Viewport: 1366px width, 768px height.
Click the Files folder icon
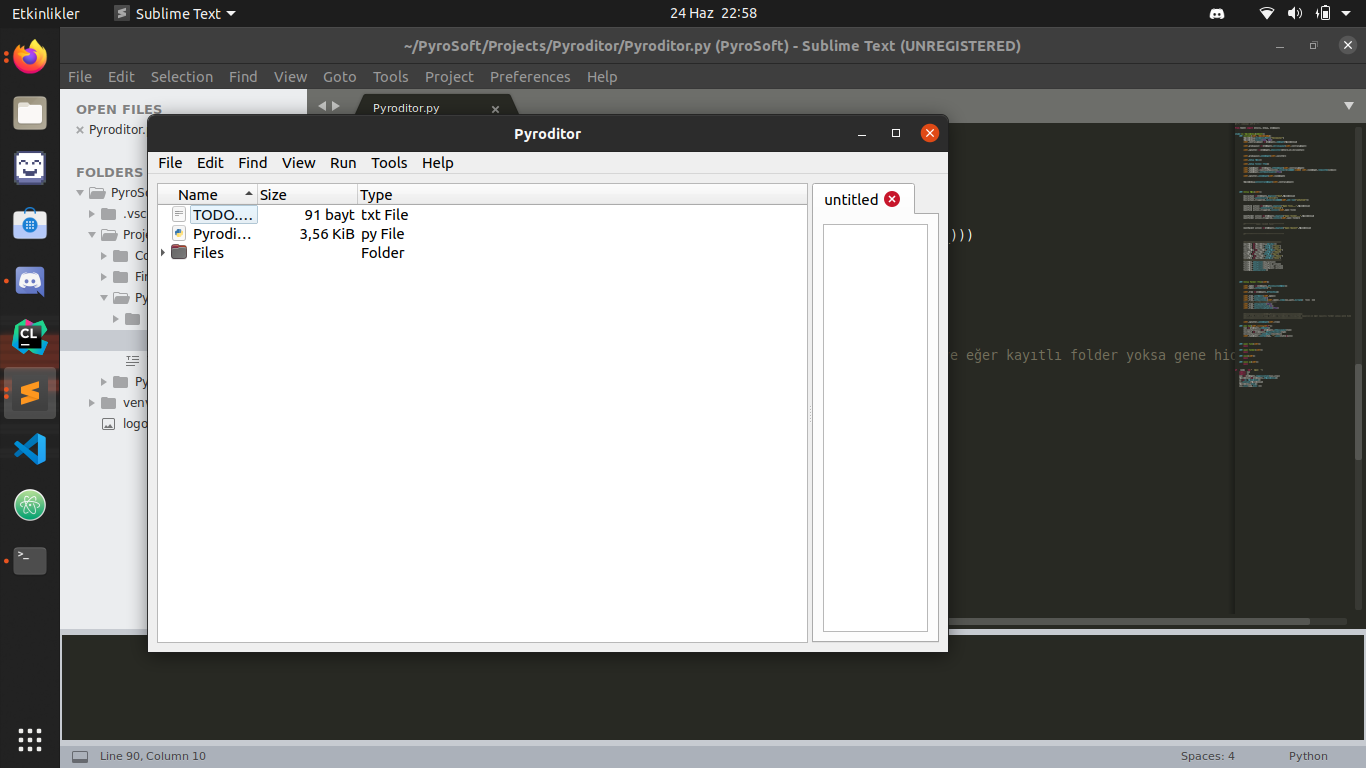click(x=179, y=252)
